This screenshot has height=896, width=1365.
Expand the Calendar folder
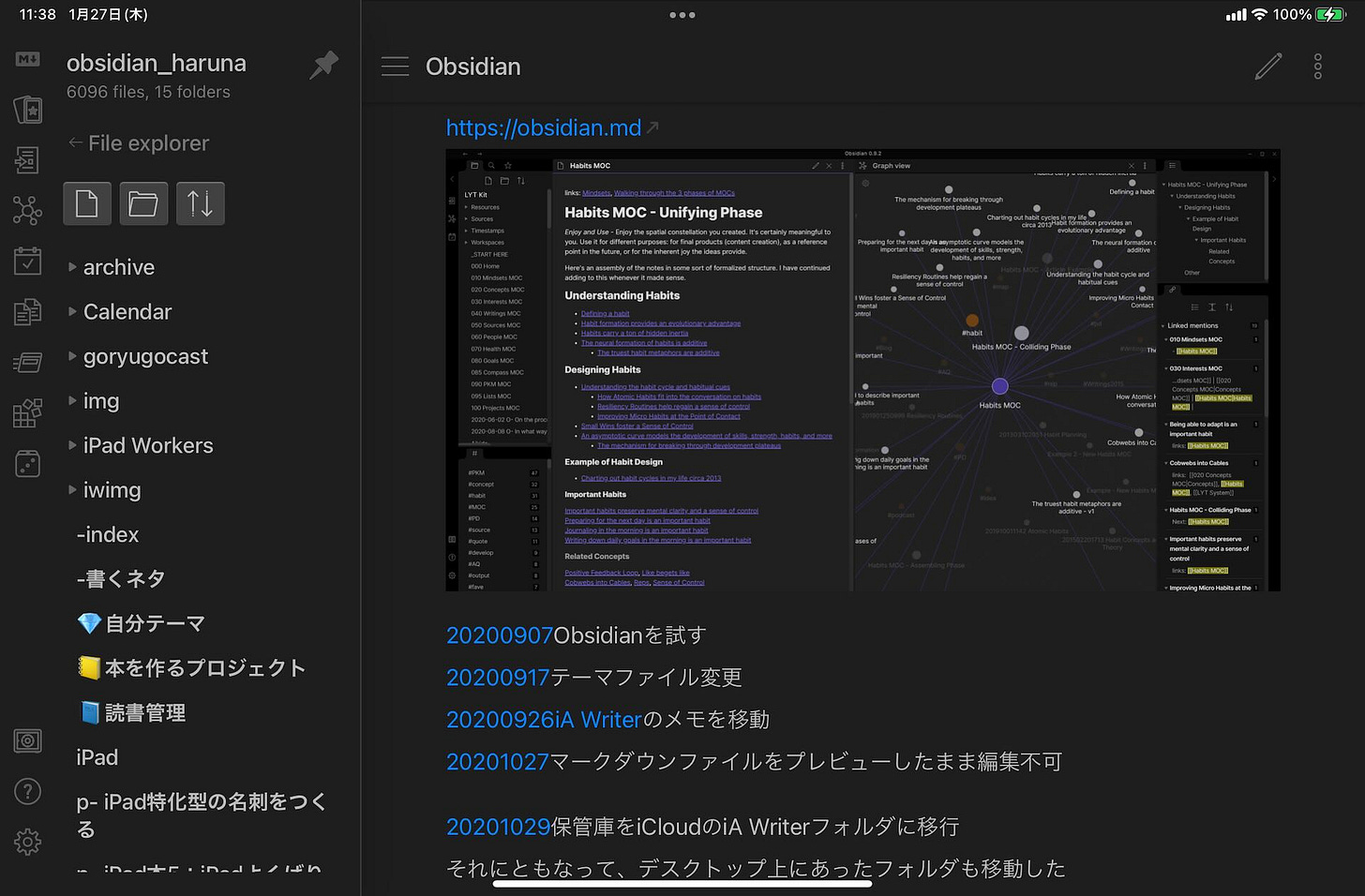coord(72,312)
